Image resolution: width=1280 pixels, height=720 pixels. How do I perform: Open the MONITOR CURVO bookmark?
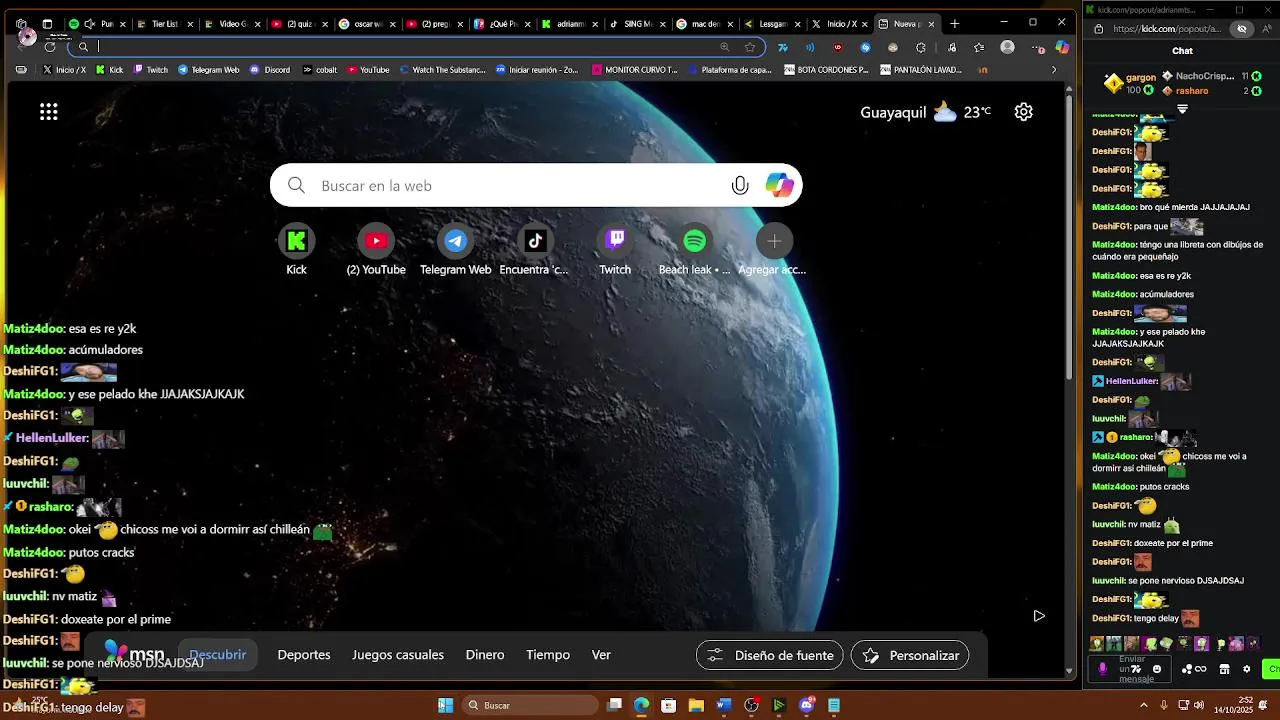pyautogui.click(x=635, y=70)
